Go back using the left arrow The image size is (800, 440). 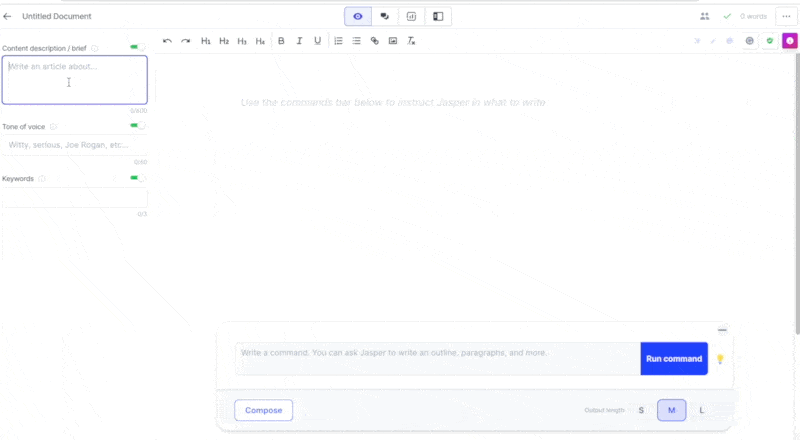7,16
